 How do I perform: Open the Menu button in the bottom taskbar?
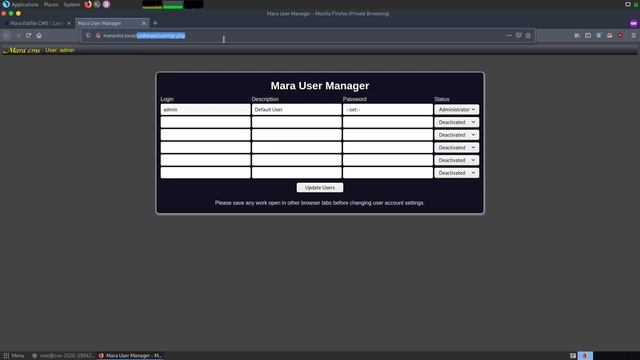tap(13, 356)
